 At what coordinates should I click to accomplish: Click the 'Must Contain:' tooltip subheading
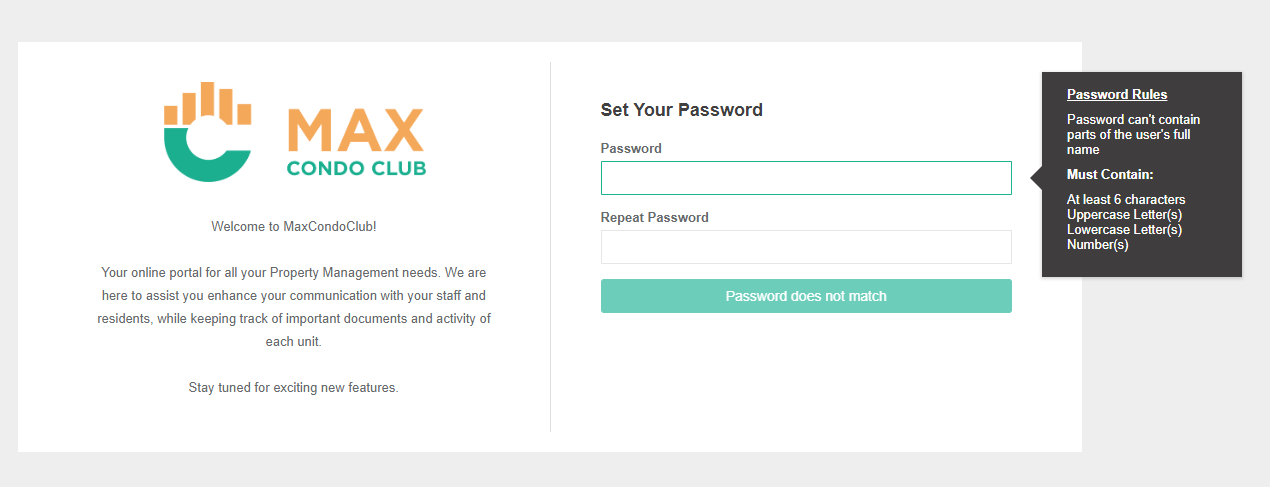pyautogui.click(x=1110, y=175)
